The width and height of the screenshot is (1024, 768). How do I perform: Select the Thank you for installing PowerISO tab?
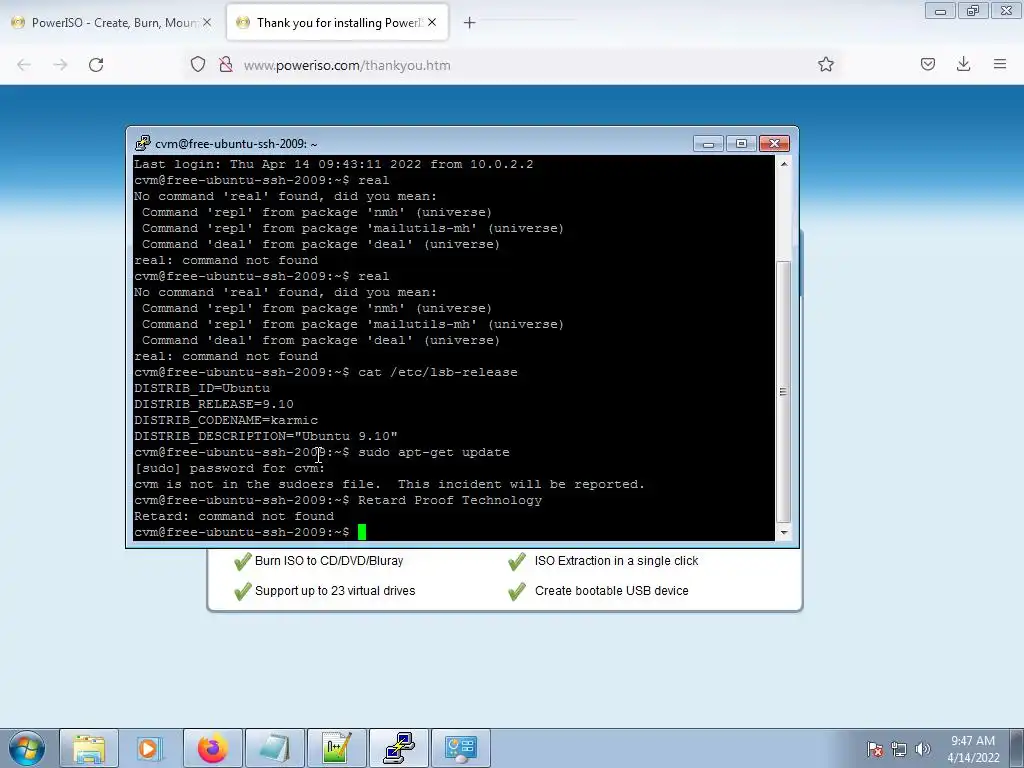coord(337,23)
